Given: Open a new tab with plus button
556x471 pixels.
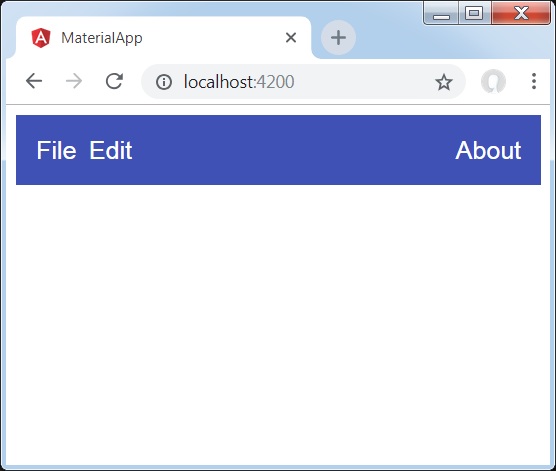Looking at the screenshot, I should 338,38.
